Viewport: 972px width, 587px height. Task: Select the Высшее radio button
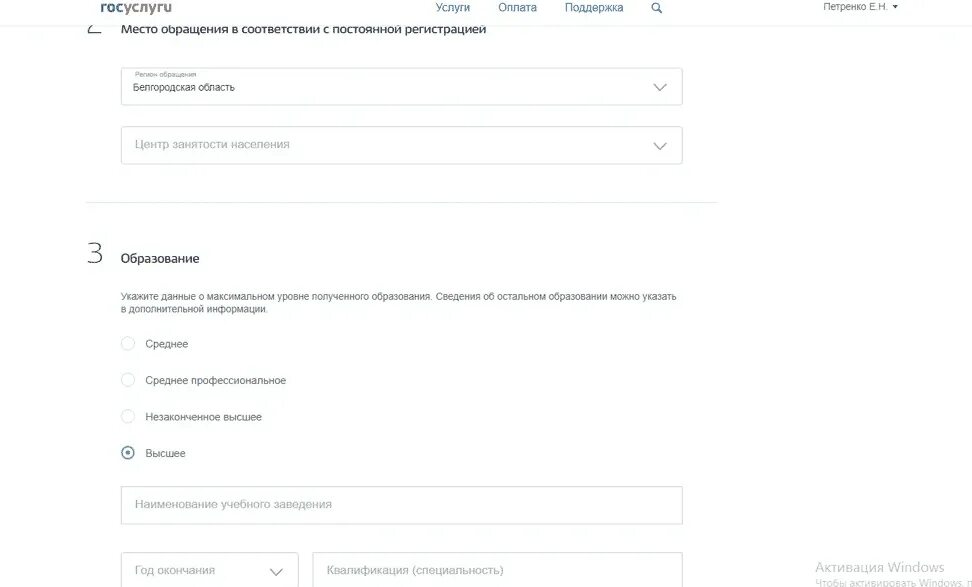point(128,453)
